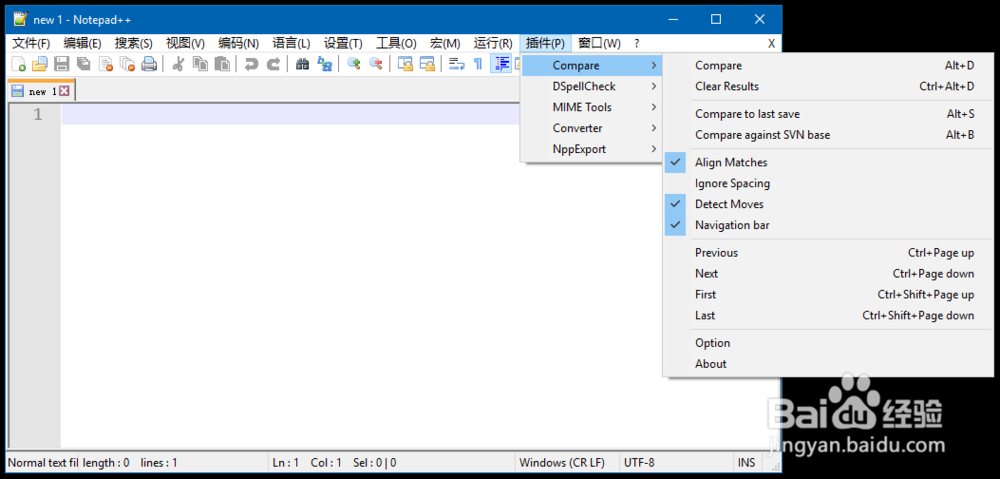Open the 工具(O) menu

pos(396,43)
